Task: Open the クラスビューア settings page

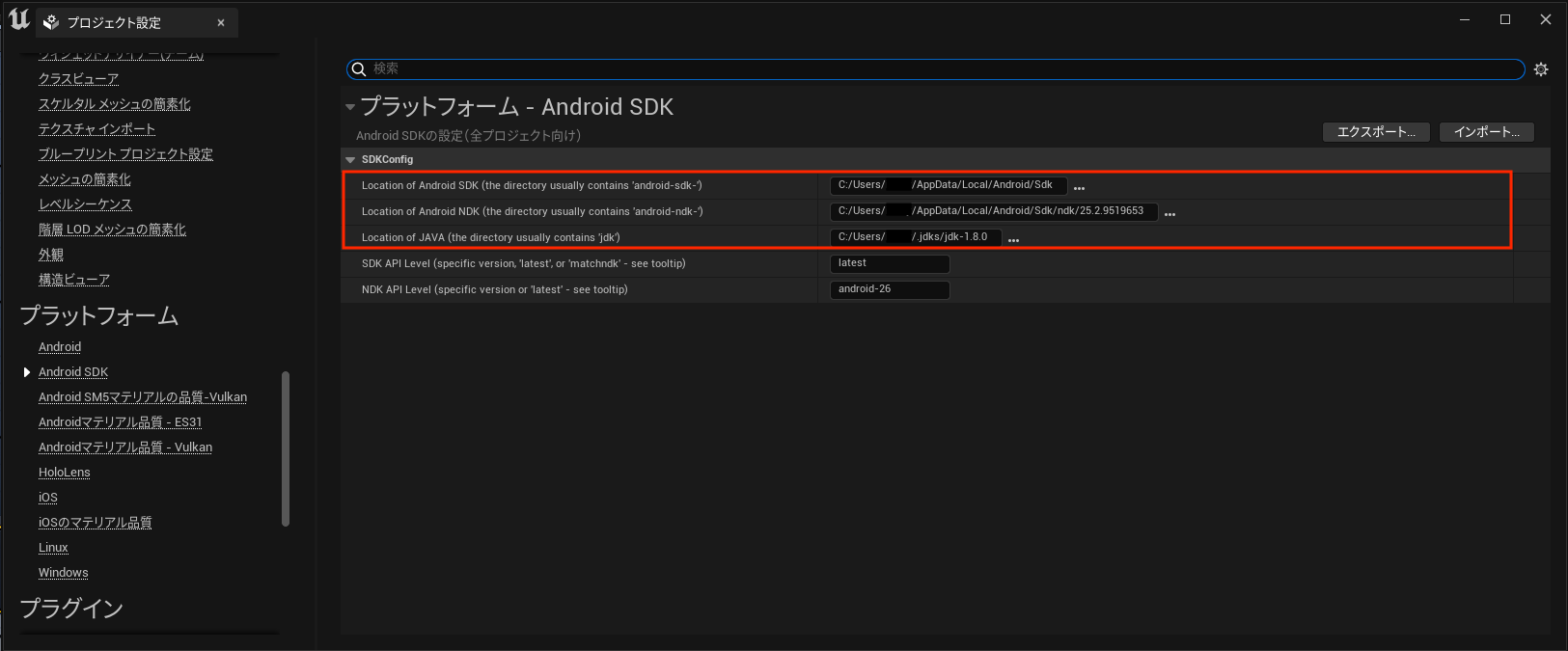Action: [x=79, y=79]
